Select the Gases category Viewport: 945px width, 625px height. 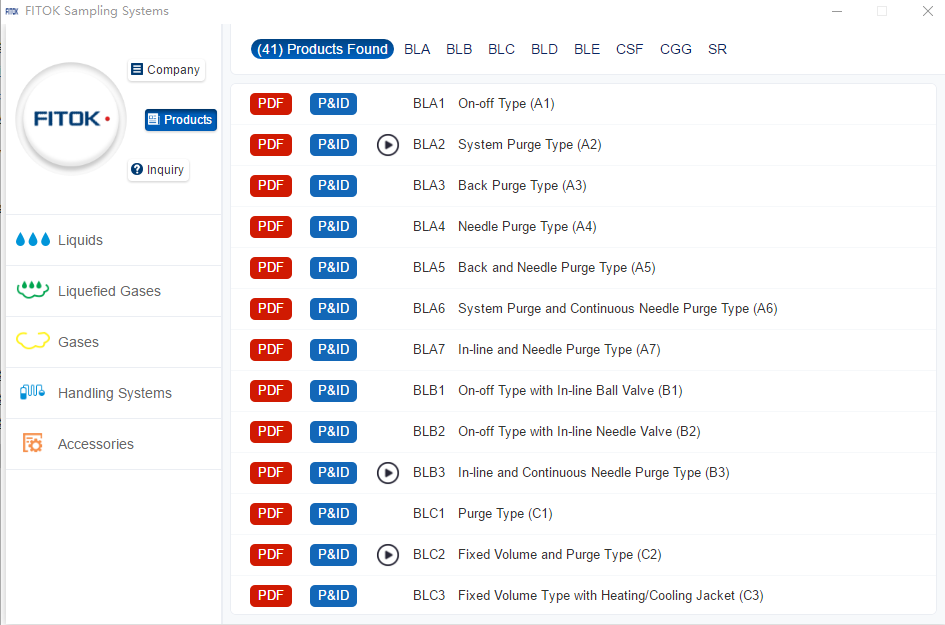(x=78, y=342)
